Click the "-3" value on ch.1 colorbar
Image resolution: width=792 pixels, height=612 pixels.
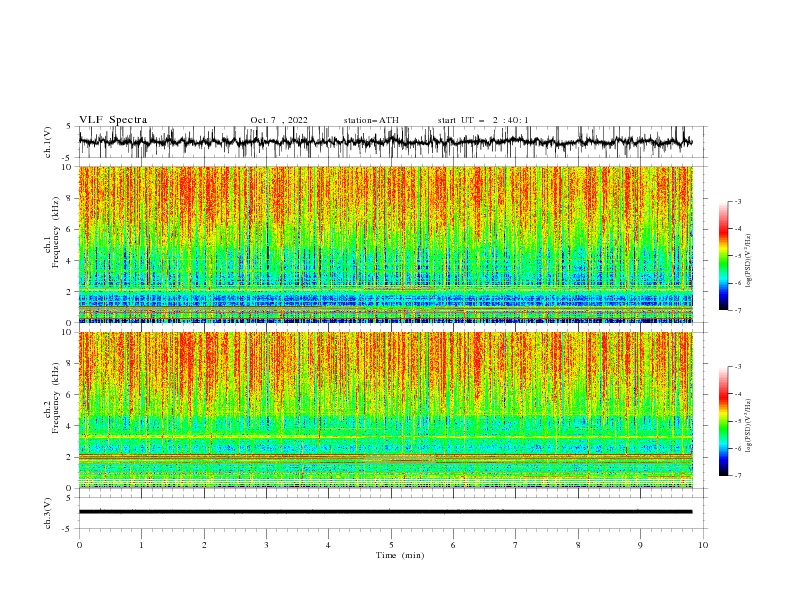tap(737, 201)
